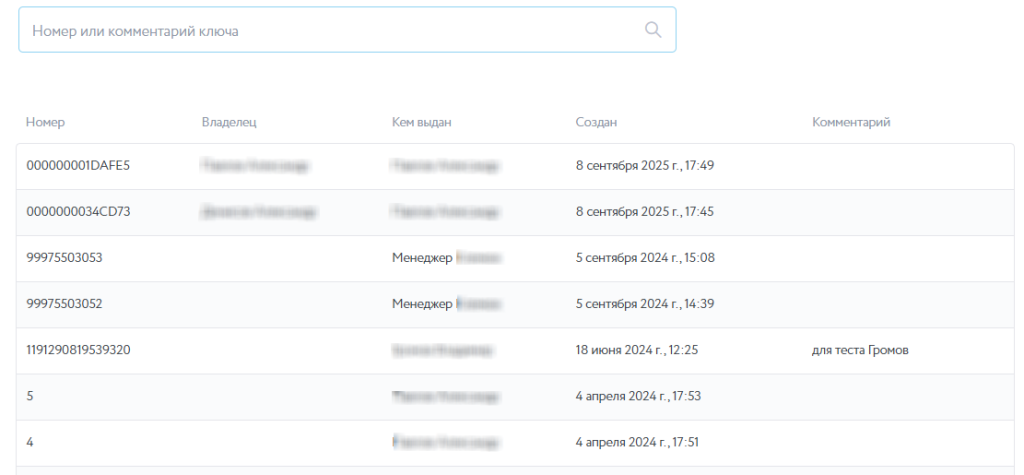
Task: Select the row with key number 5
Action: [x=30, y=396]
